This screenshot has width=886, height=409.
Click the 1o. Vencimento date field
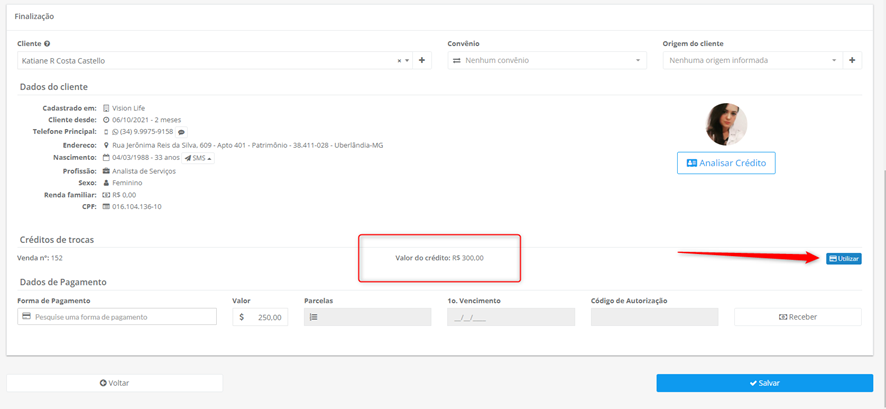pos(511,317)
